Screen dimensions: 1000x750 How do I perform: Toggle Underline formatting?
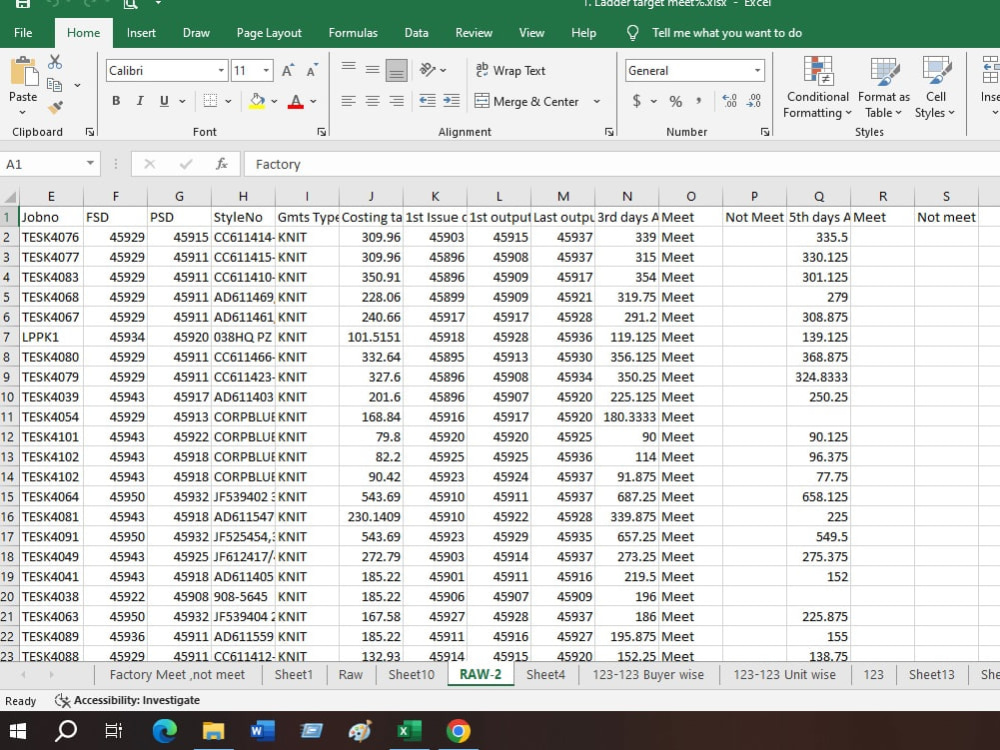tap(164, 101)
